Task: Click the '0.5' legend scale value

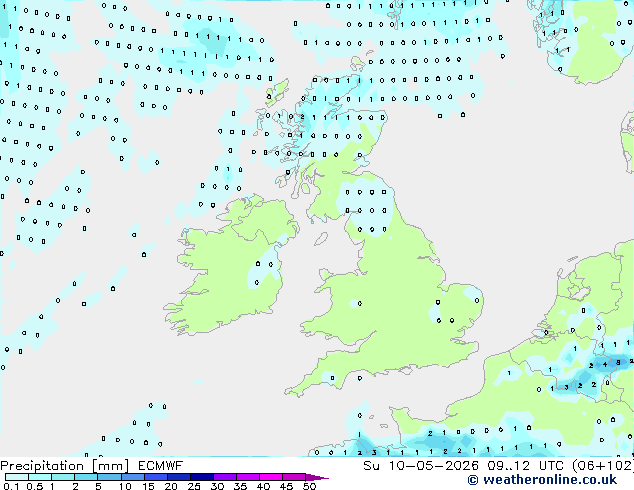Action: click(35, 486)
